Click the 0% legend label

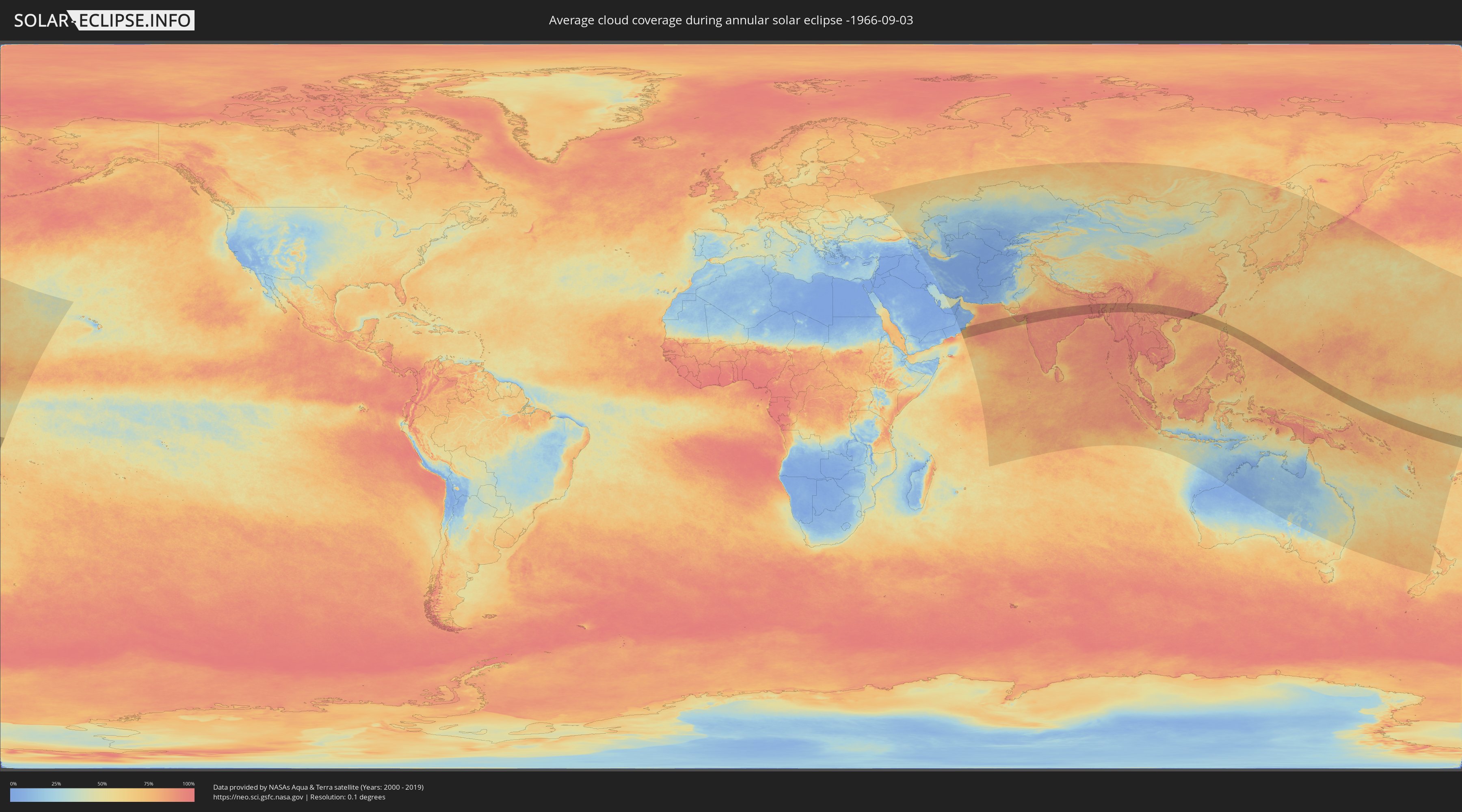click(x=13, y=784)
